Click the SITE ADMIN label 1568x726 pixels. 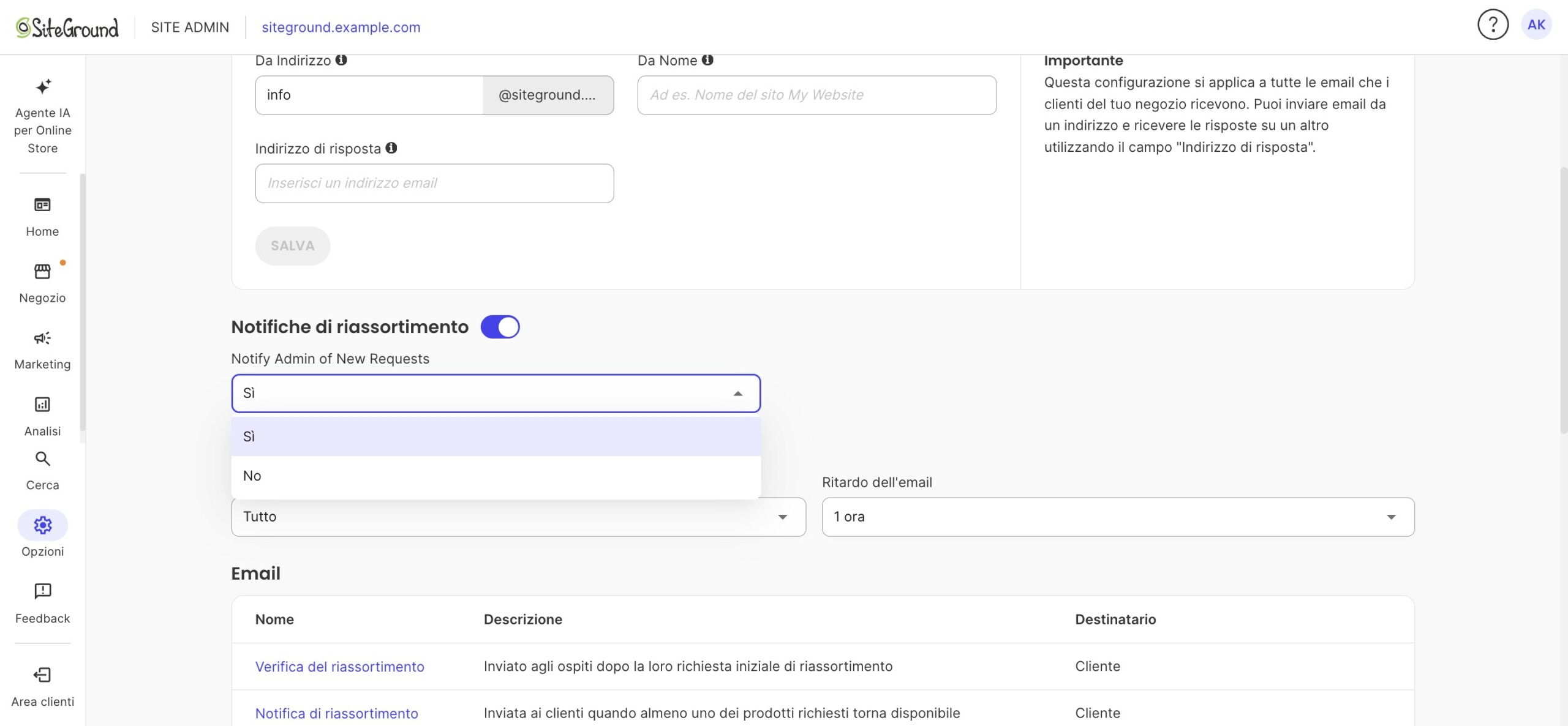[190, 28]
